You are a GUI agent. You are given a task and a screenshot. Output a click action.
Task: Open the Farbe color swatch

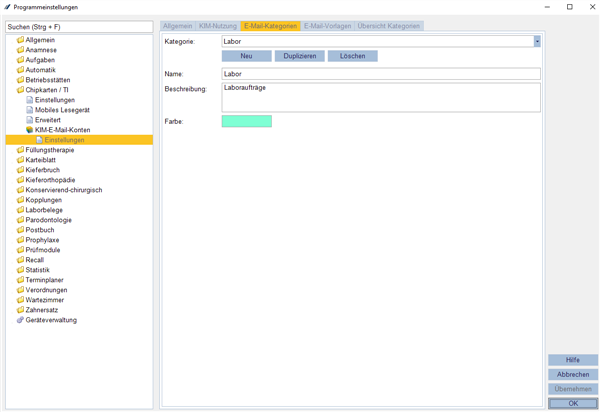(247, 121)
